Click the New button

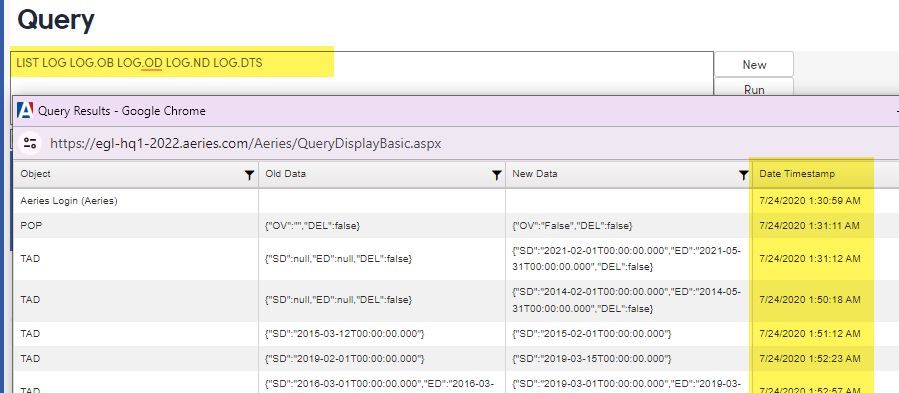[754, 64]
